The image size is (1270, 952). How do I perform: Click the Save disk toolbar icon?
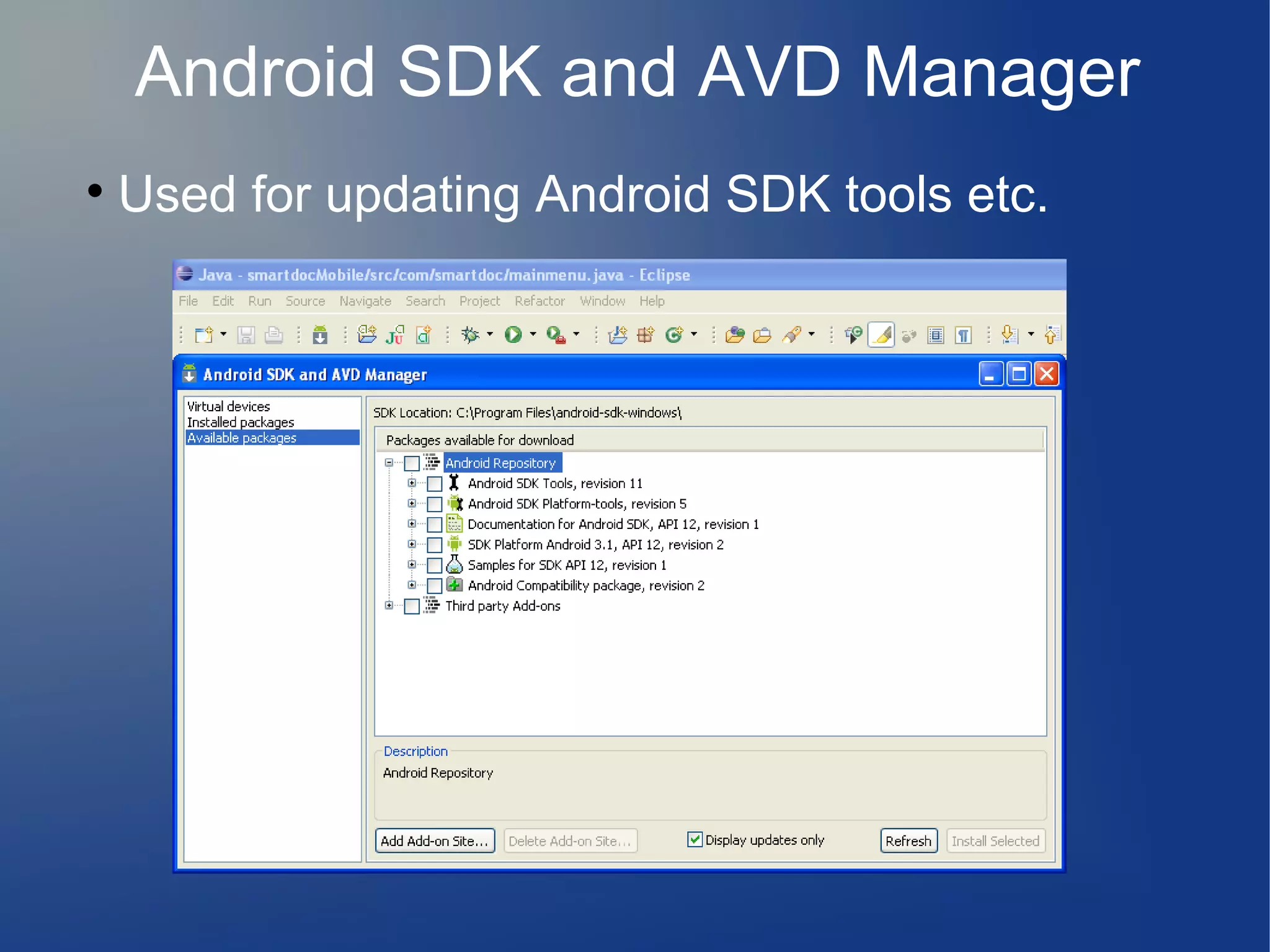pos(246,336)
